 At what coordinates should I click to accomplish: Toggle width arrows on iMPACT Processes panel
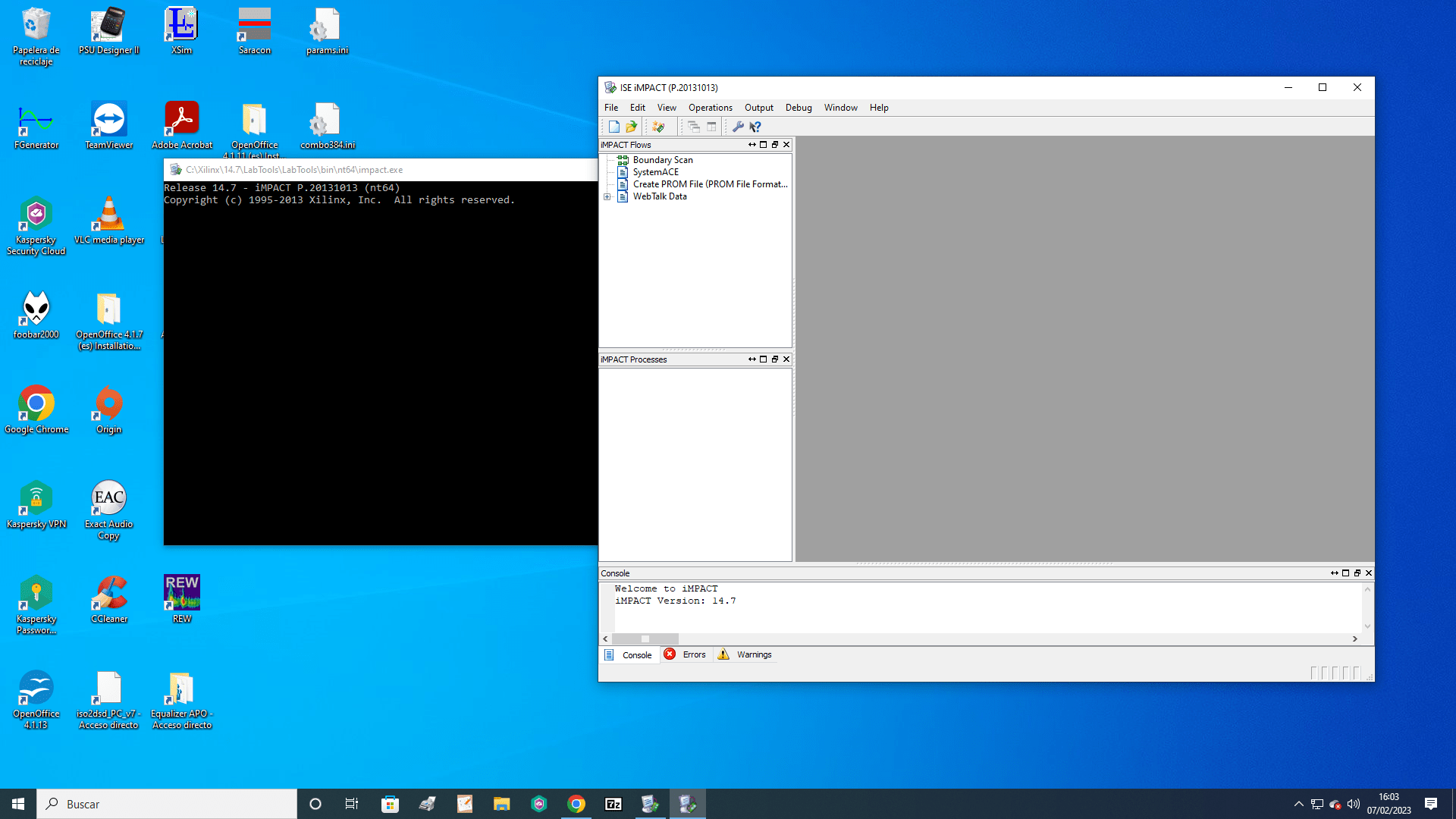pyautogui.click(x=752, y=359)
